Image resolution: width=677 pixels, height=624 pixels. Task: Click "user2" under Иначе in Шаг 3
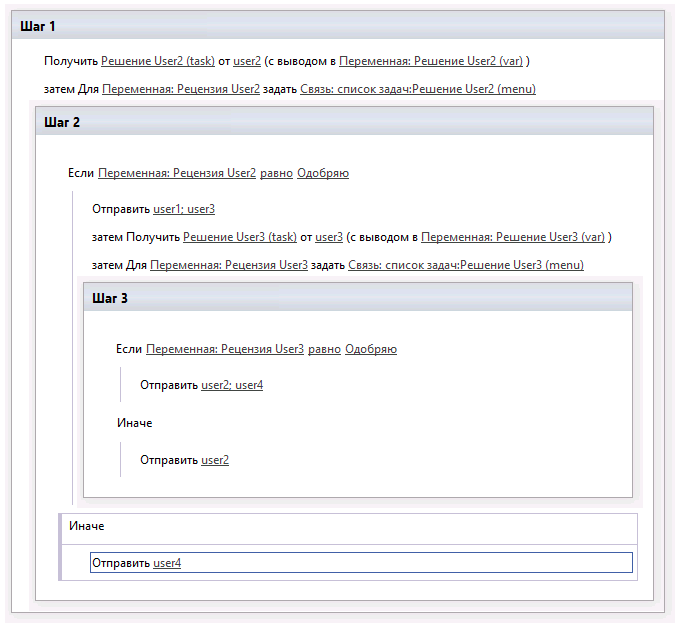(215, 460)
